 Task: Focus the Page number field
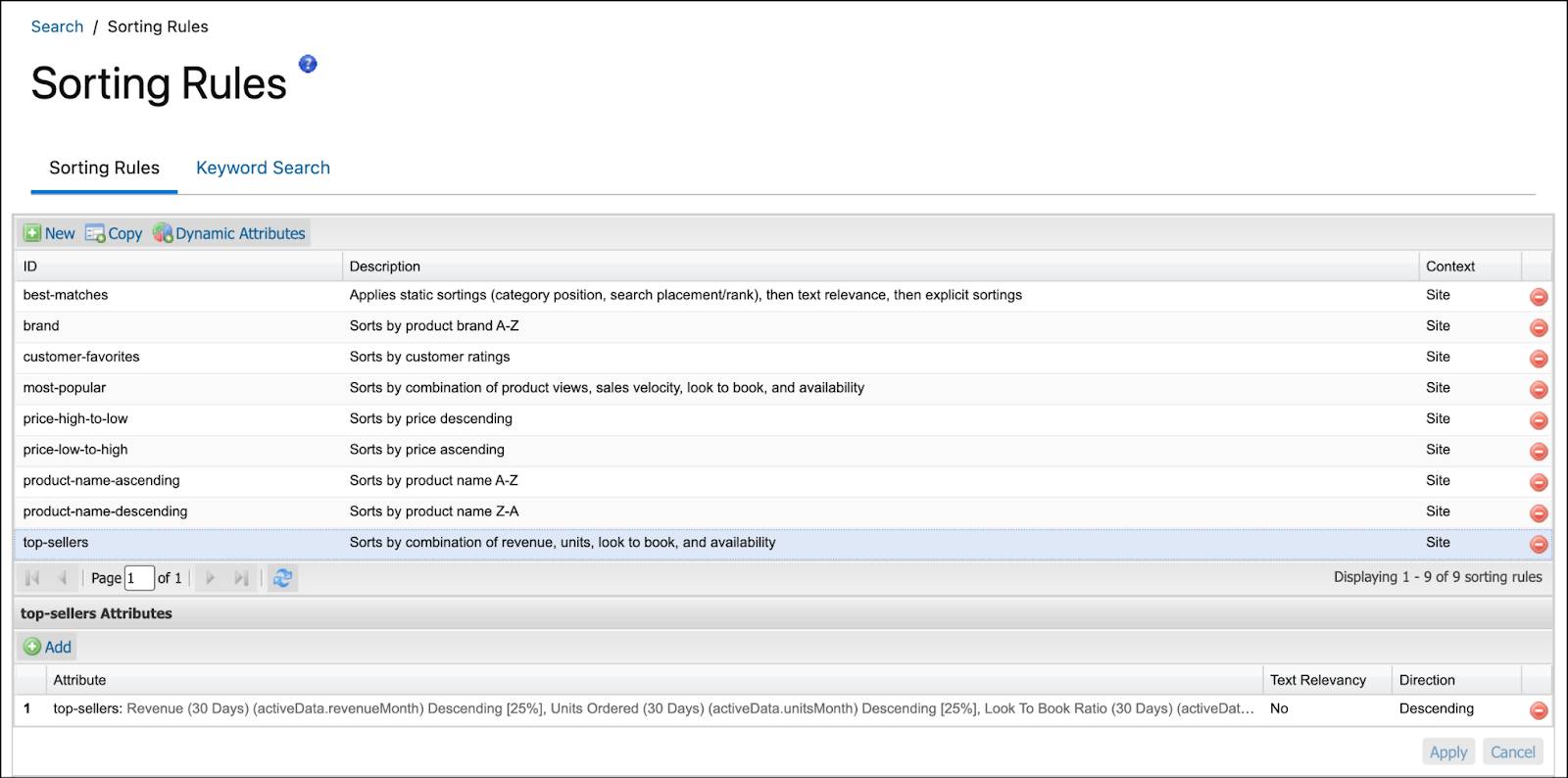[x=139, y=578]
